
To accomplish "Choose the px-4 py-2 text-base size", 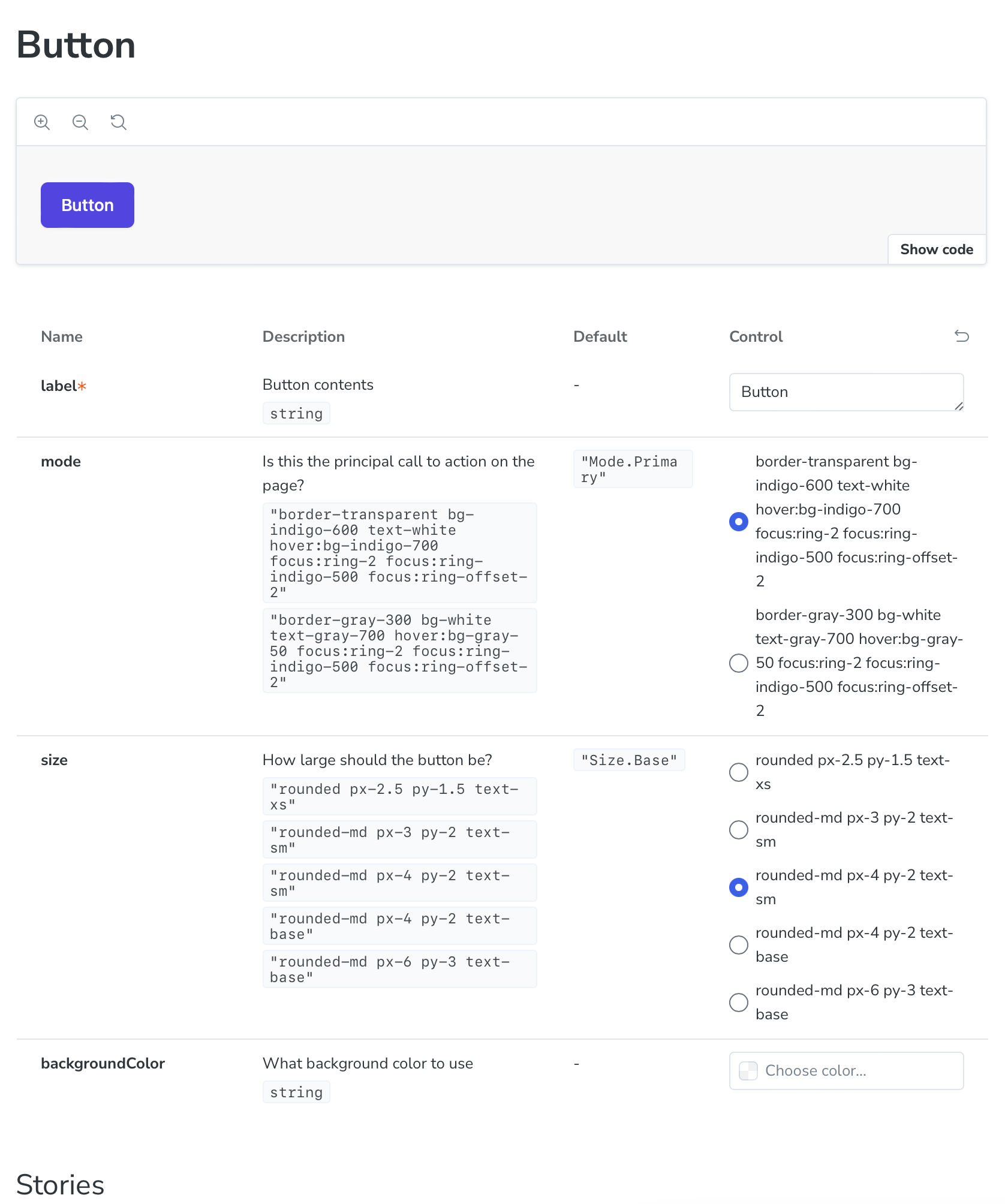I will [x=739, y=945].
